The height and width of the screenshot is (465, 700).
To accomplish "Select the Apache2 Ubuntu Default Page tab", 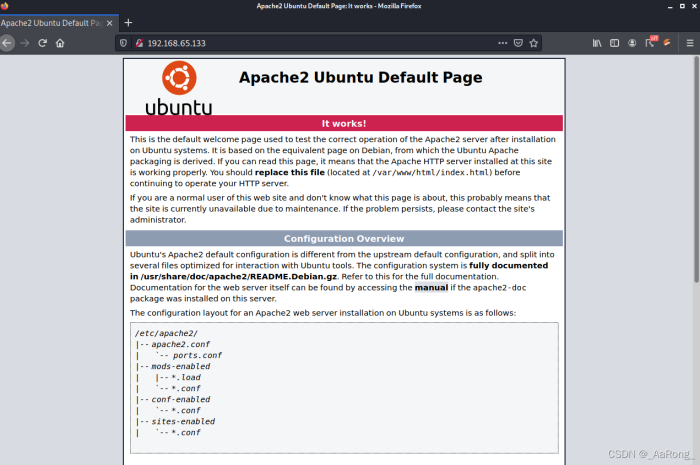I will click(52, 23).
